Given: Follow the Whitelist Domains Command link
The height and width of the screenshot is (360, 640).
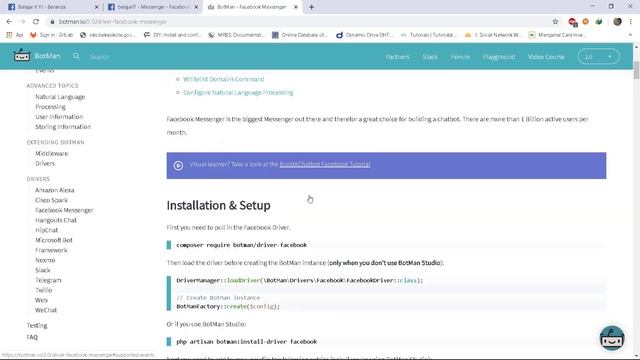Looking at the screenshot, I should (x=223, y=79).
